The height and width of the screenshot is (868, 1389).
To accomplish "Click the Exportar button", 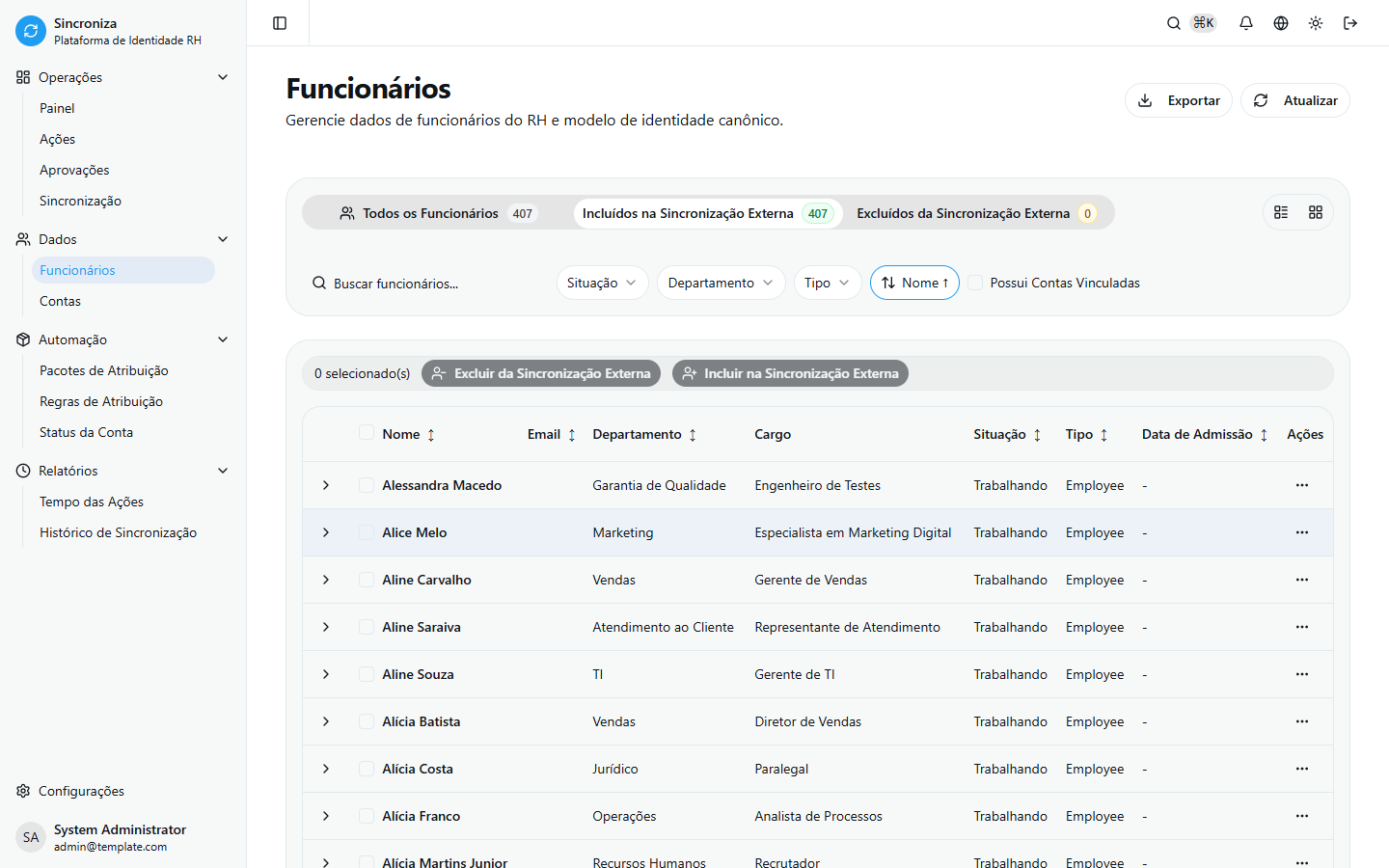I will [x=1178, y=99].
